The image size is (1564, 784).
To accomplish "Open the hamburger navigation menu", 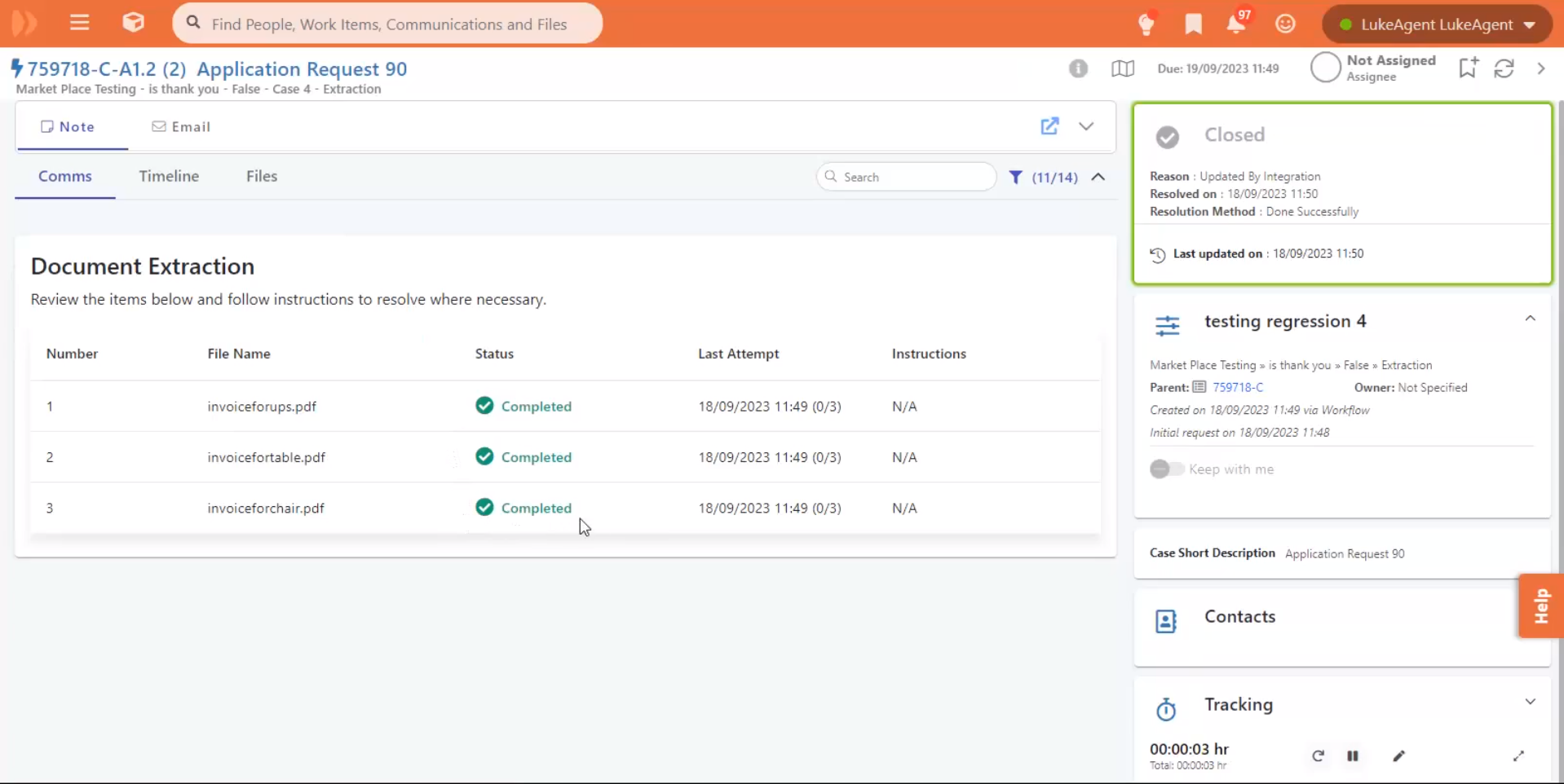I will point(79,23).
